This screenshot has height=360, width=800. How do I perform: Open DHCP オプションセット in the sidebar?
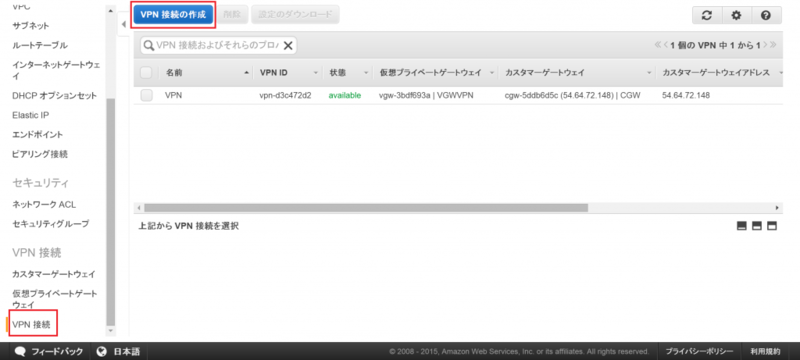[55, 95]
